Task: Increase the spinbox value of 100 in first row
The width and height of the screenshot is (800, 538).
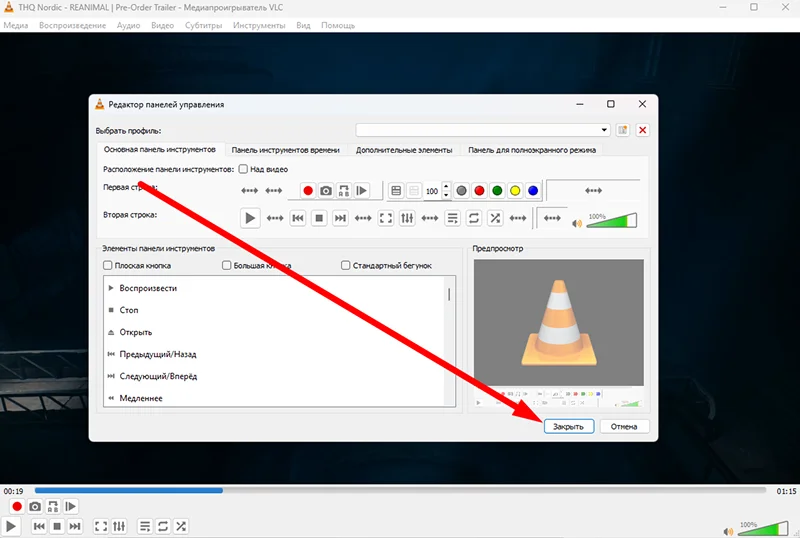Action: [x=446, y=186]
